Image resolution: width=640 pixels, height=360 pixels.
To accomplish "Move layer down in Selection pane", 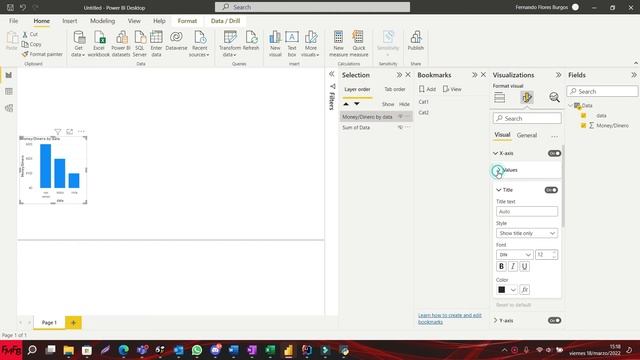I will (357, 104).
